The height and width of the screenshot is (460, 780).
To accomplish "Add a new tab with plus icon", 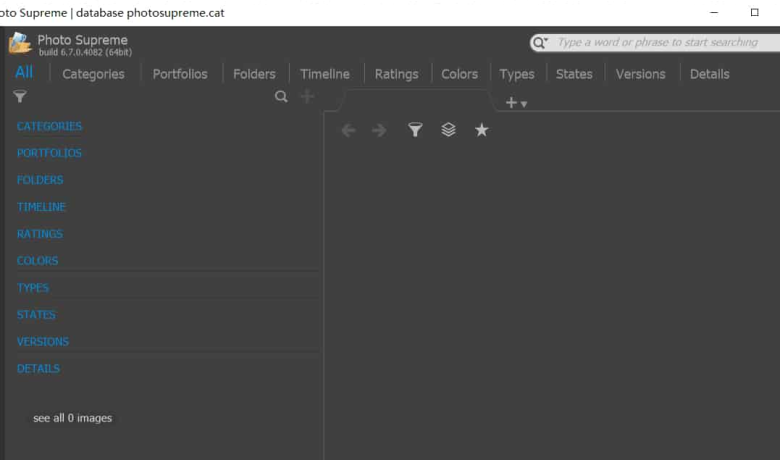I will click(511, 102).
